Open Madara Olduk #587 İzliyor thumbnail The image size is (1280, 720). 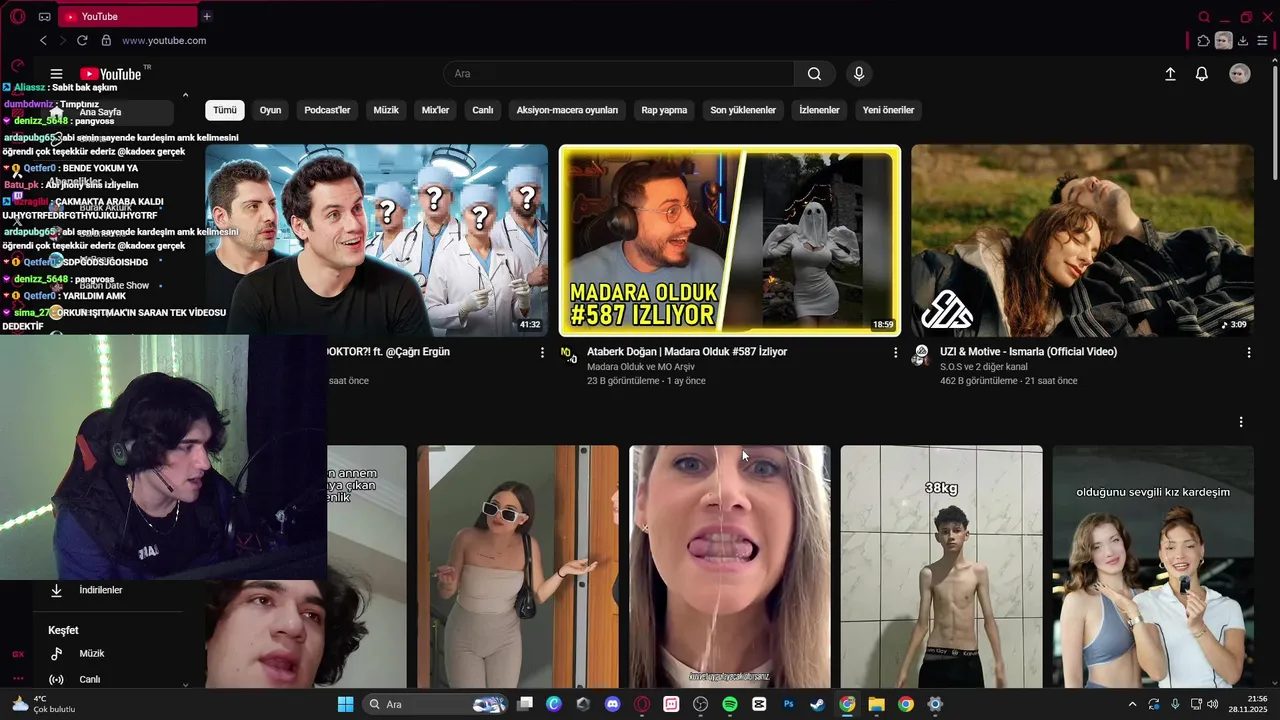(730, 241)
